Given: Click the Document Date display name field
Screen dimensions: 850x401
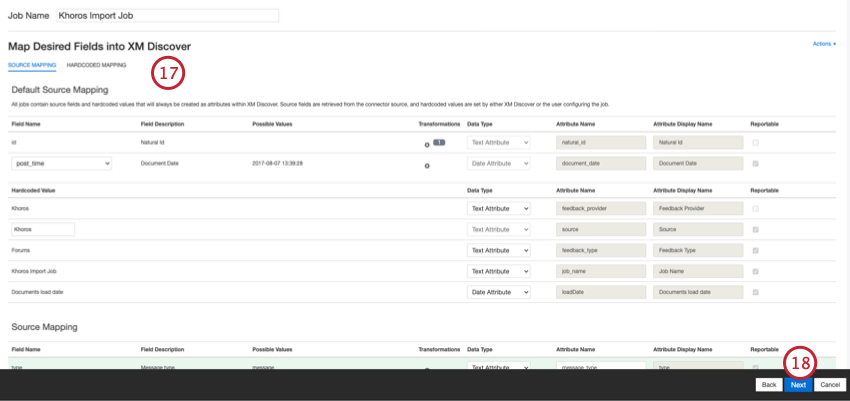Looking at the screenshot, I should pyautogui.click(x=698, y=163).
